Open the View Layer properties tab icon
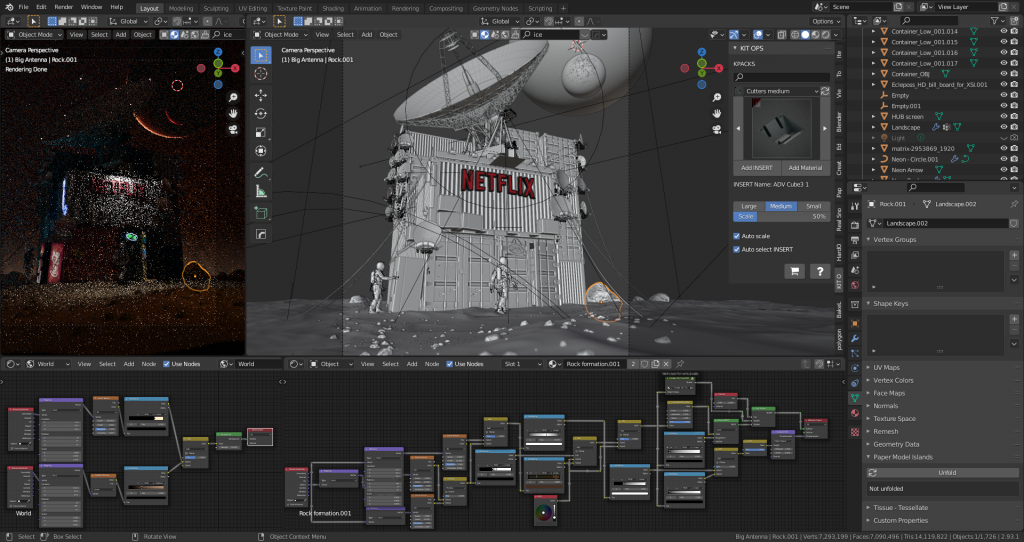Viewport: 1024px width, 542px height. [x=855, y=255]
